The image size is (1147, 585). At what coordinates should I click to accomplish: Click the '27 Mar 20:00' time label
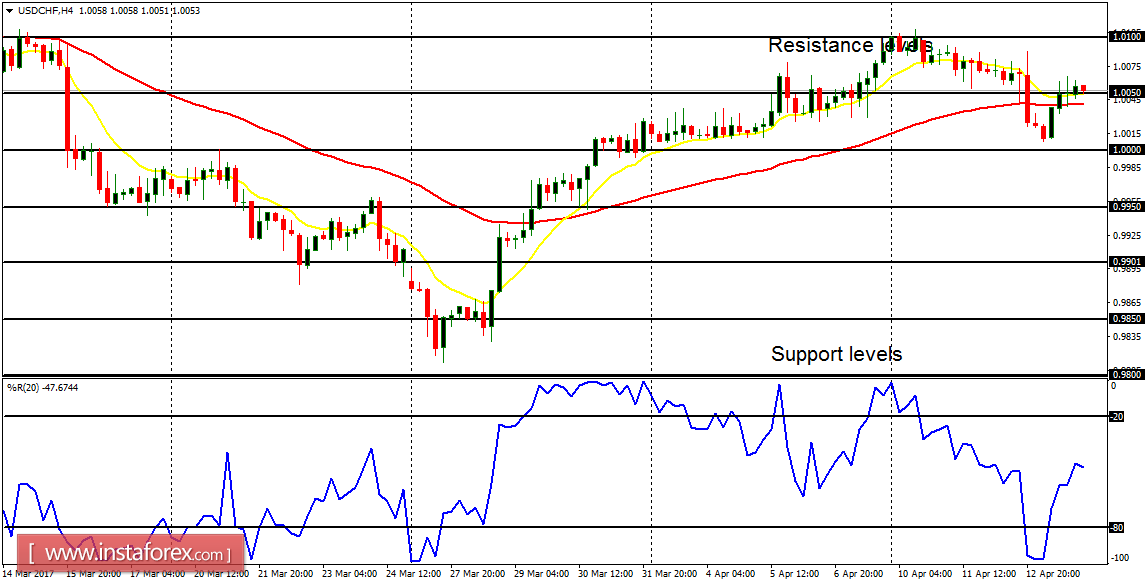pyautogui.click(x=478, y=573)
